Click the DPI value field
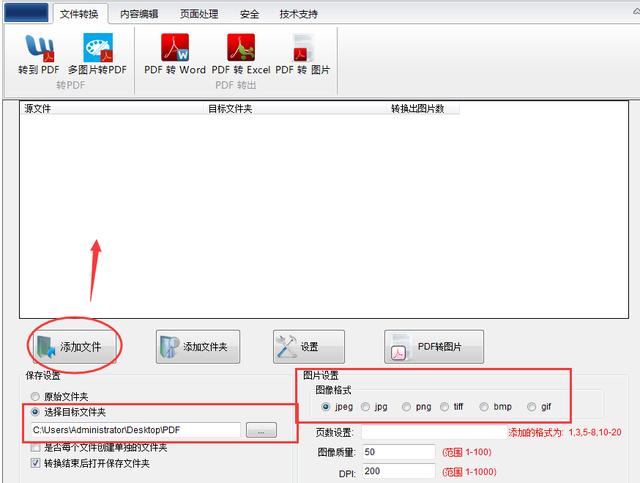Screen dimensions: 640x483 coord(399,471)
